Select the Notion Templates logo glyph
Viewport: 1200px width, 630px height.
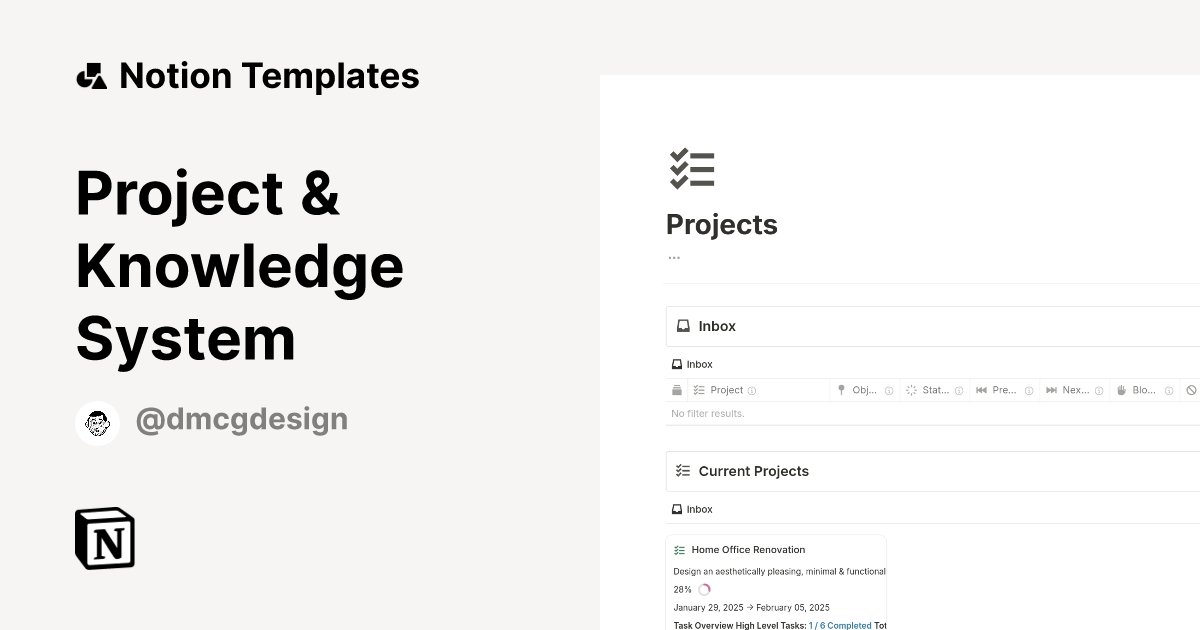91,75
